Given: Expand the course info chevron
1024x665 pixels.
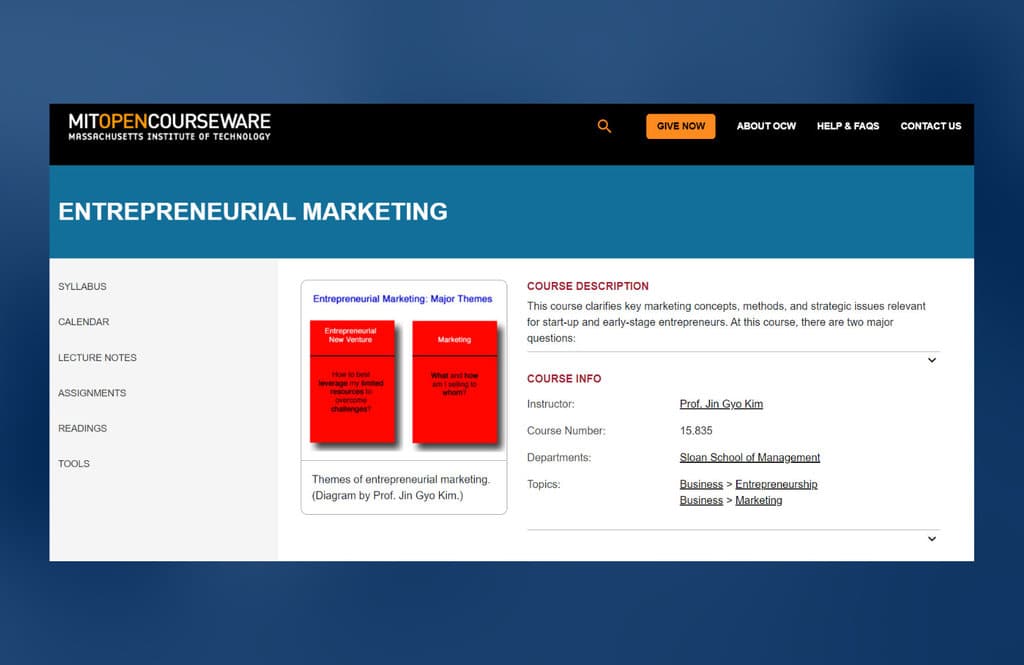Looking at the screenshot, I should (x=932, y=539).
